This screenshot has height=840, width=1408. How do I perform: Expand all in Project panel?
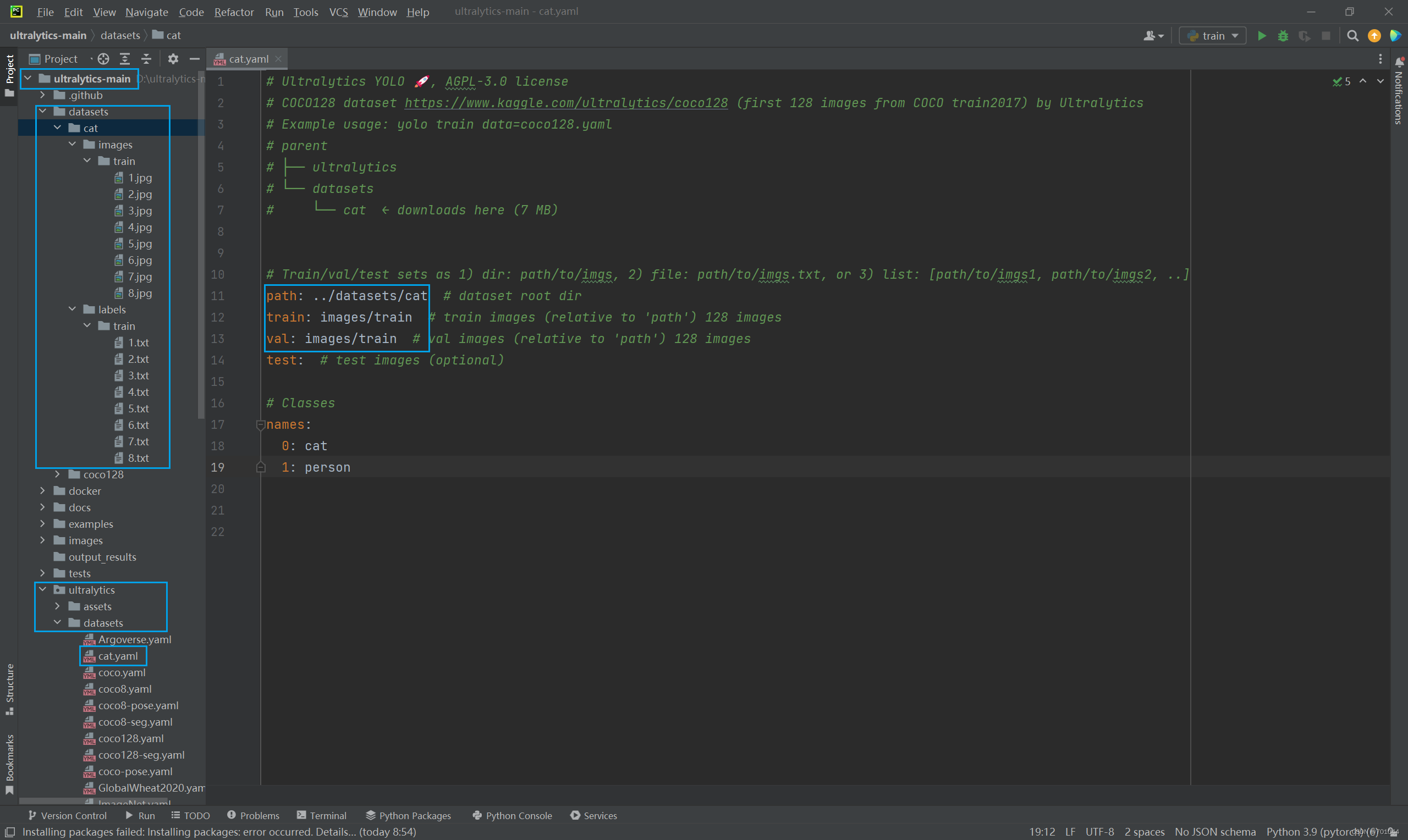[x=124, y=59]
